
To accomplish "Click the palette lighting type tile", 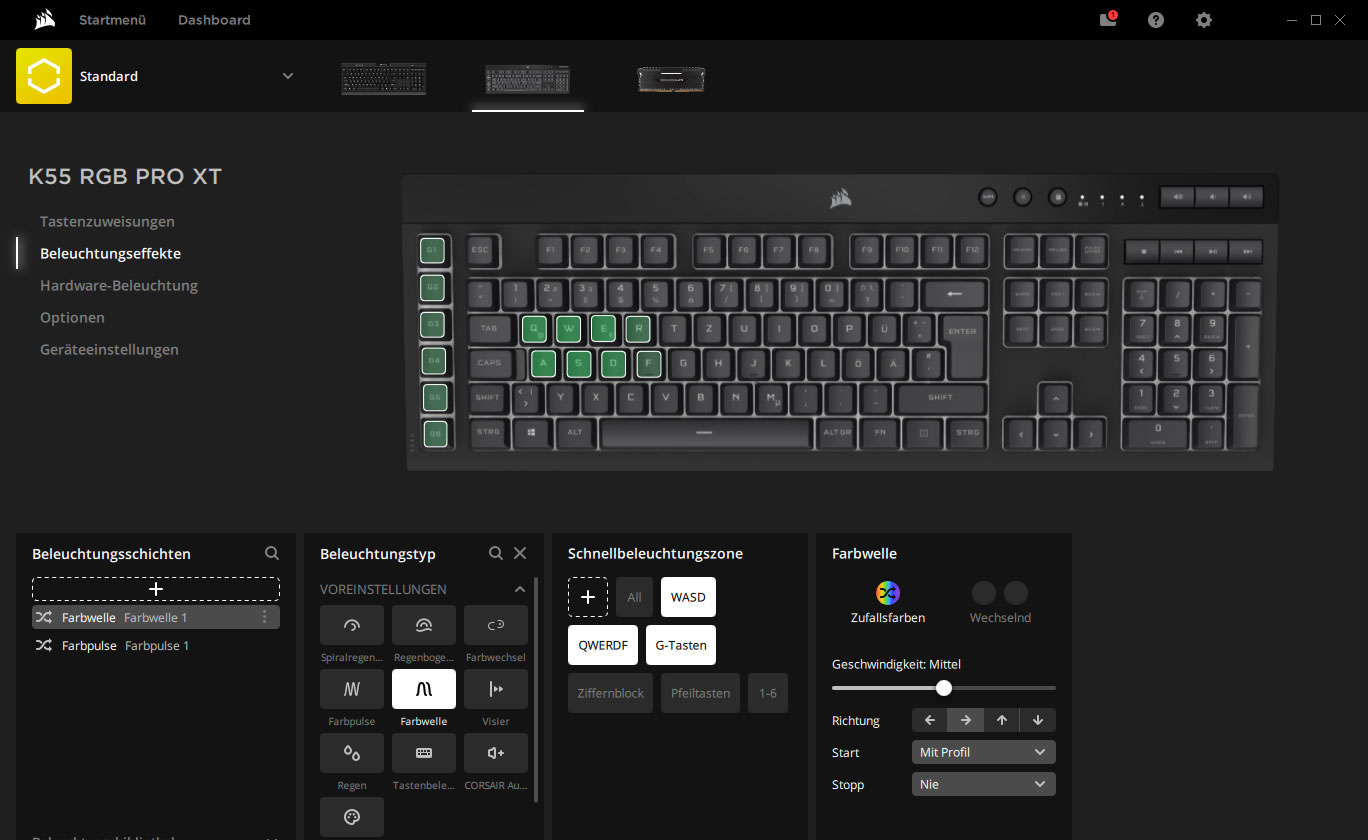I will click(x=351, y=817).
